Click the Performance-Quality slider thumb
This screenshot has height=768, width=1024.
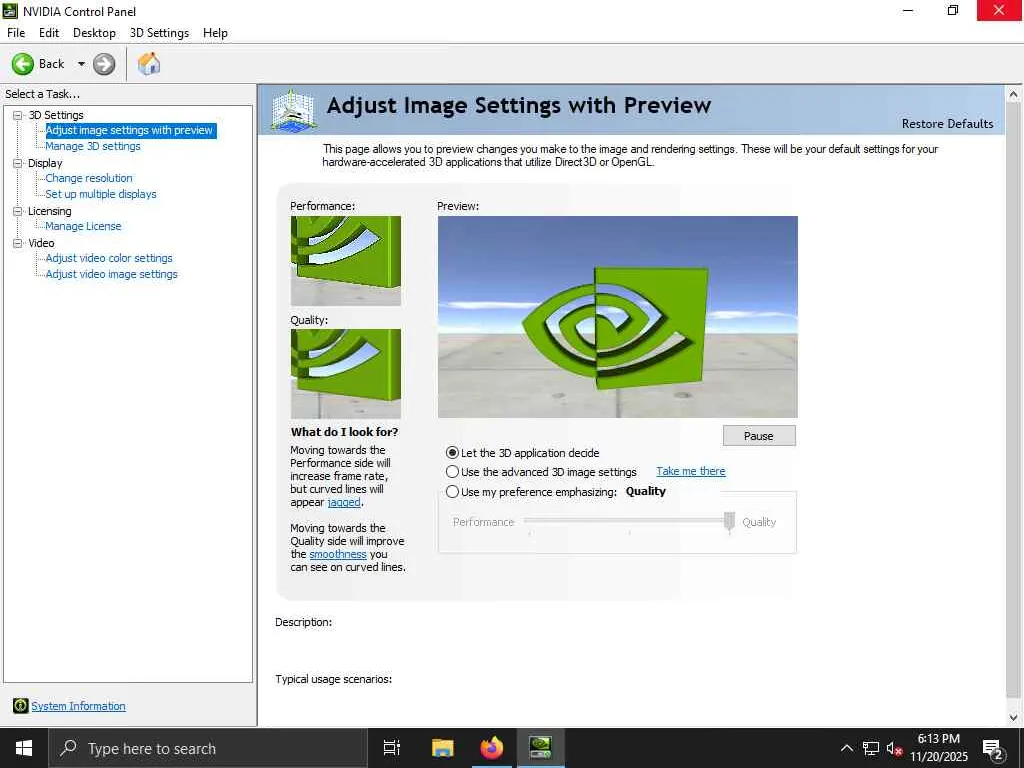tap(729, 522)
